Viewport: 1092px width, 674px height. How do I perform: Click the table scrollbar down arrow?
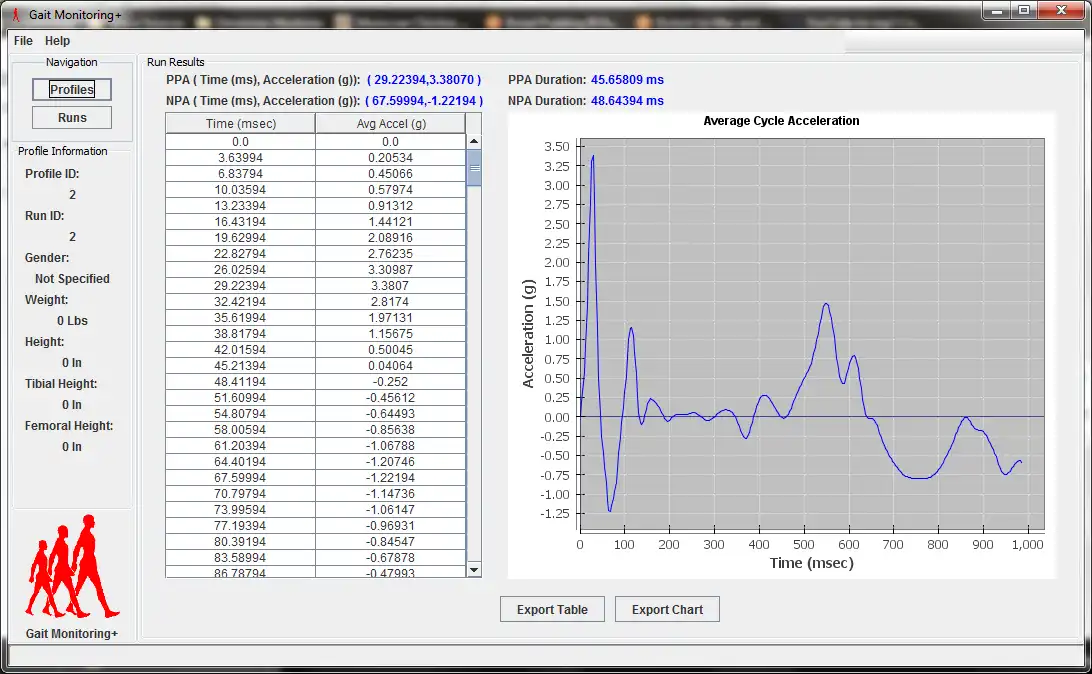coord(474,570)
